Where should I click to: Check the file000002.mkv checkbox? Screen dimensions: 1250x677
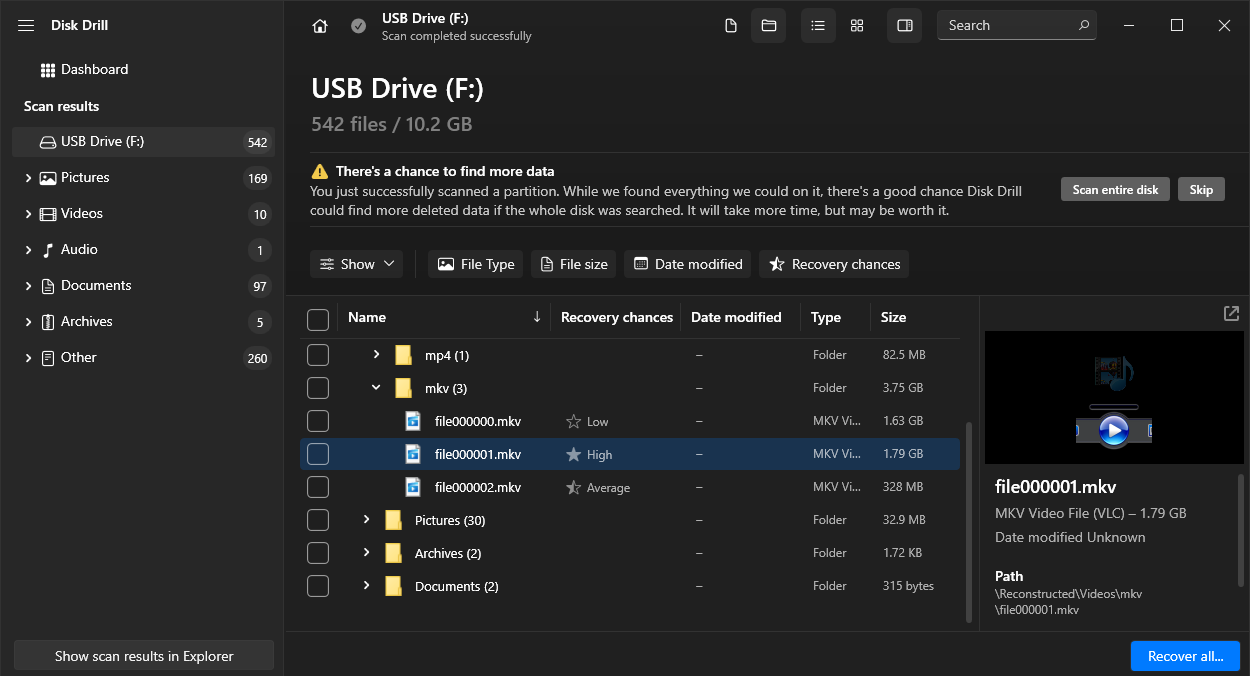coord(318,487)
